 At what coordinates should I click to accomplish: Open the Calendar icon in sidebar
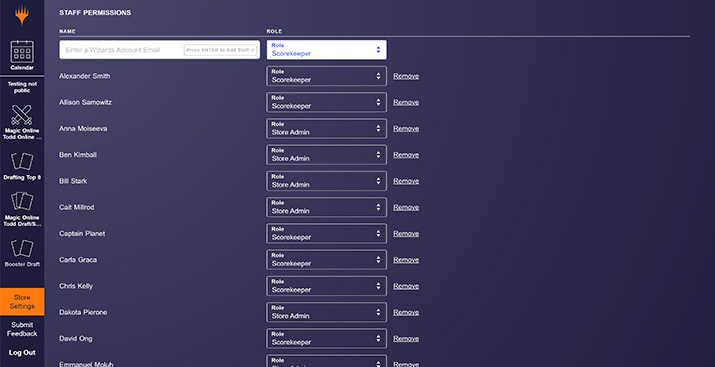pos(22,52)
